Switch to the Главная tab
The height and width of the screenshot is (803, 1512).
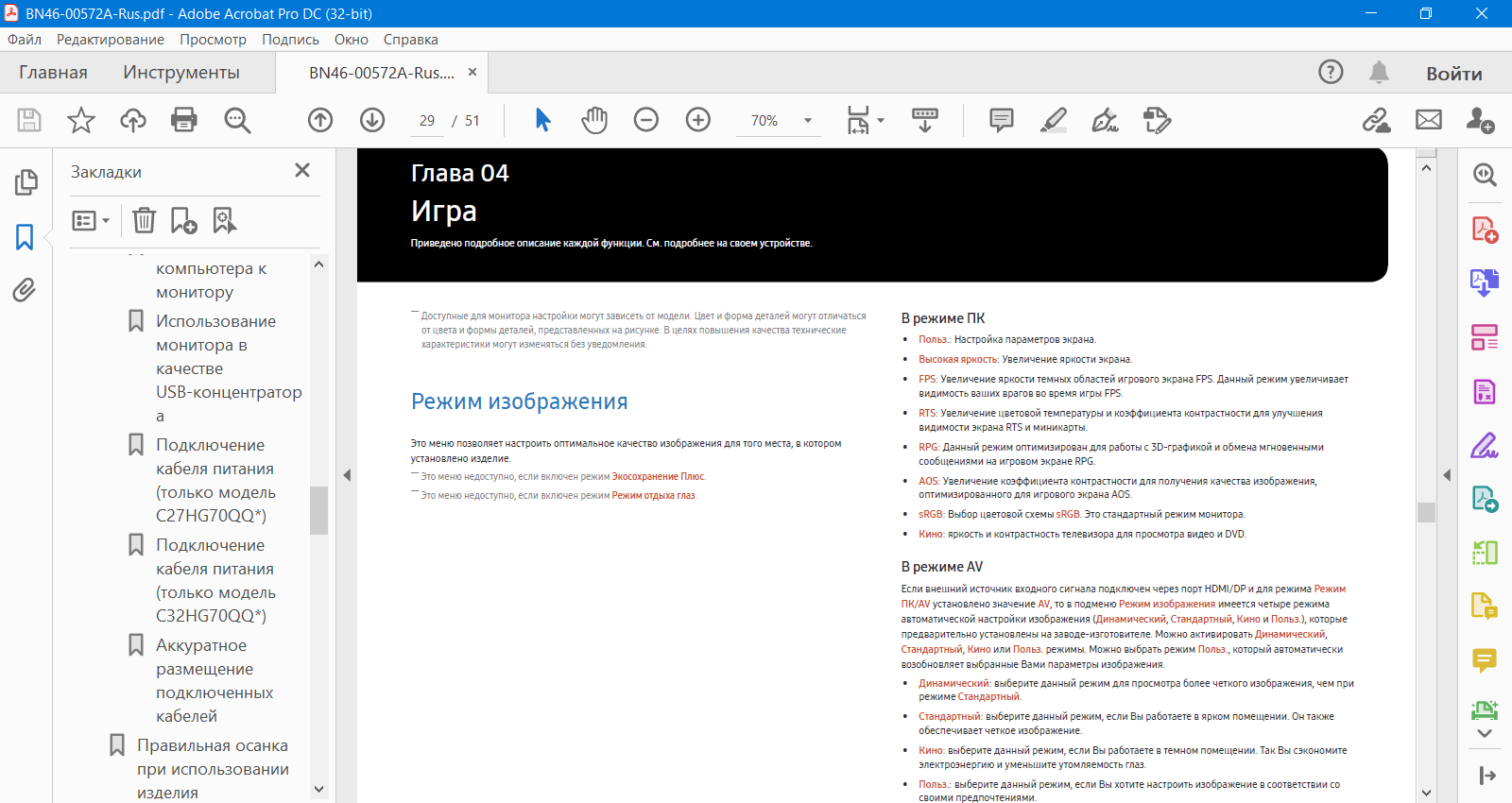coord(53,73)
